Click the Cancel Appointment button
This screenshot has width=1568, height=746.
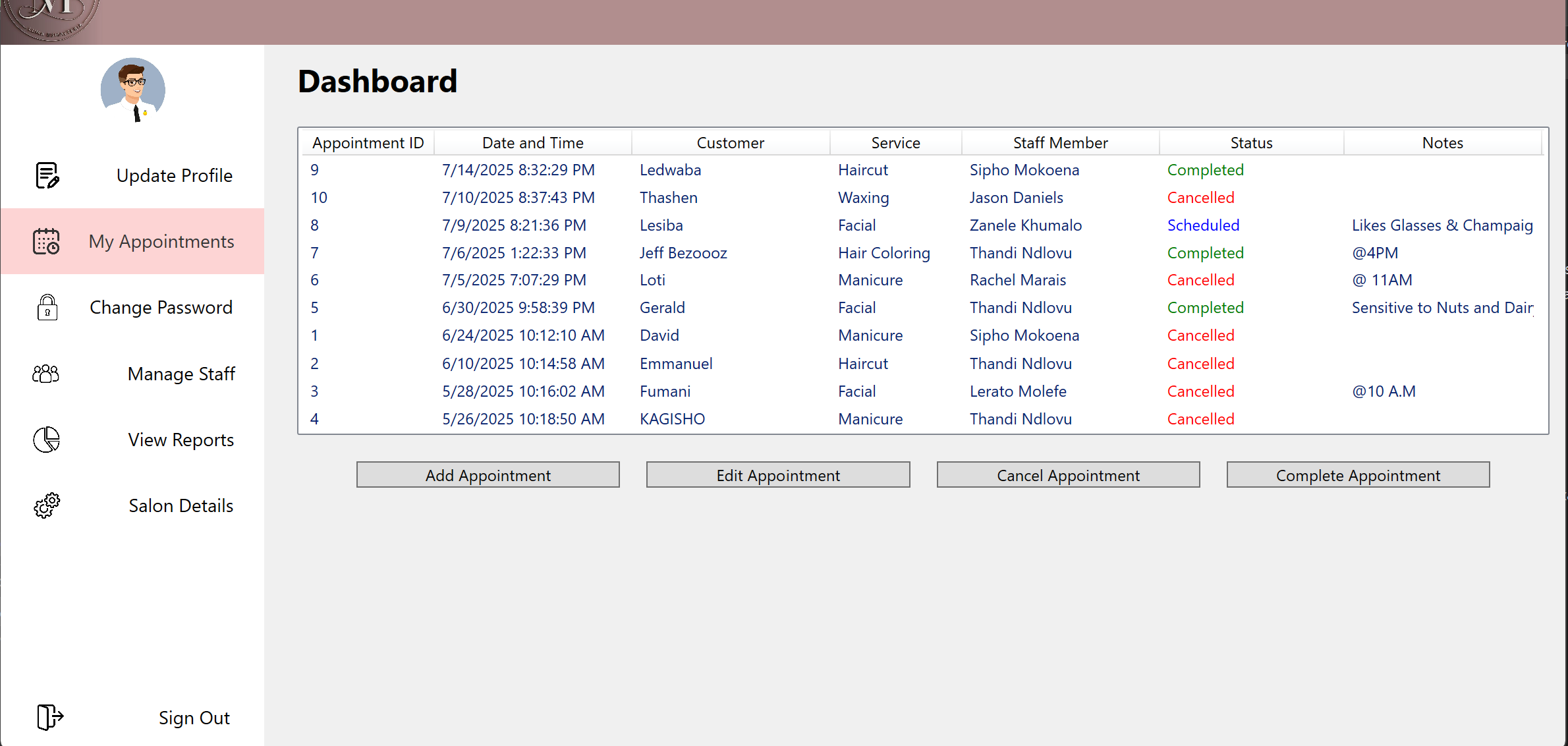1068,474
